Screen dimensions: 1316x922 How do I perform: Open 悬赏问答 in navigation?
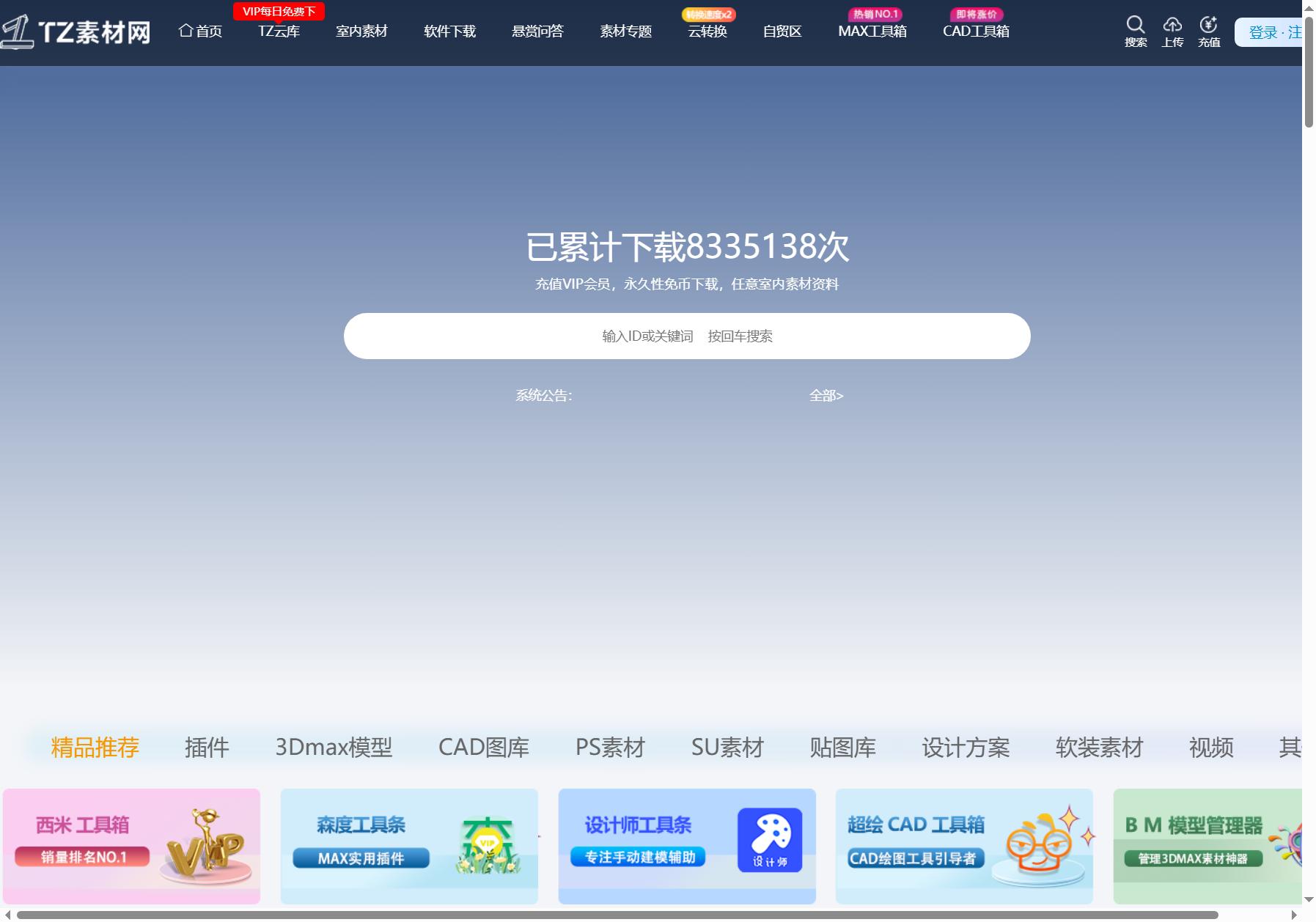[537, 31]
